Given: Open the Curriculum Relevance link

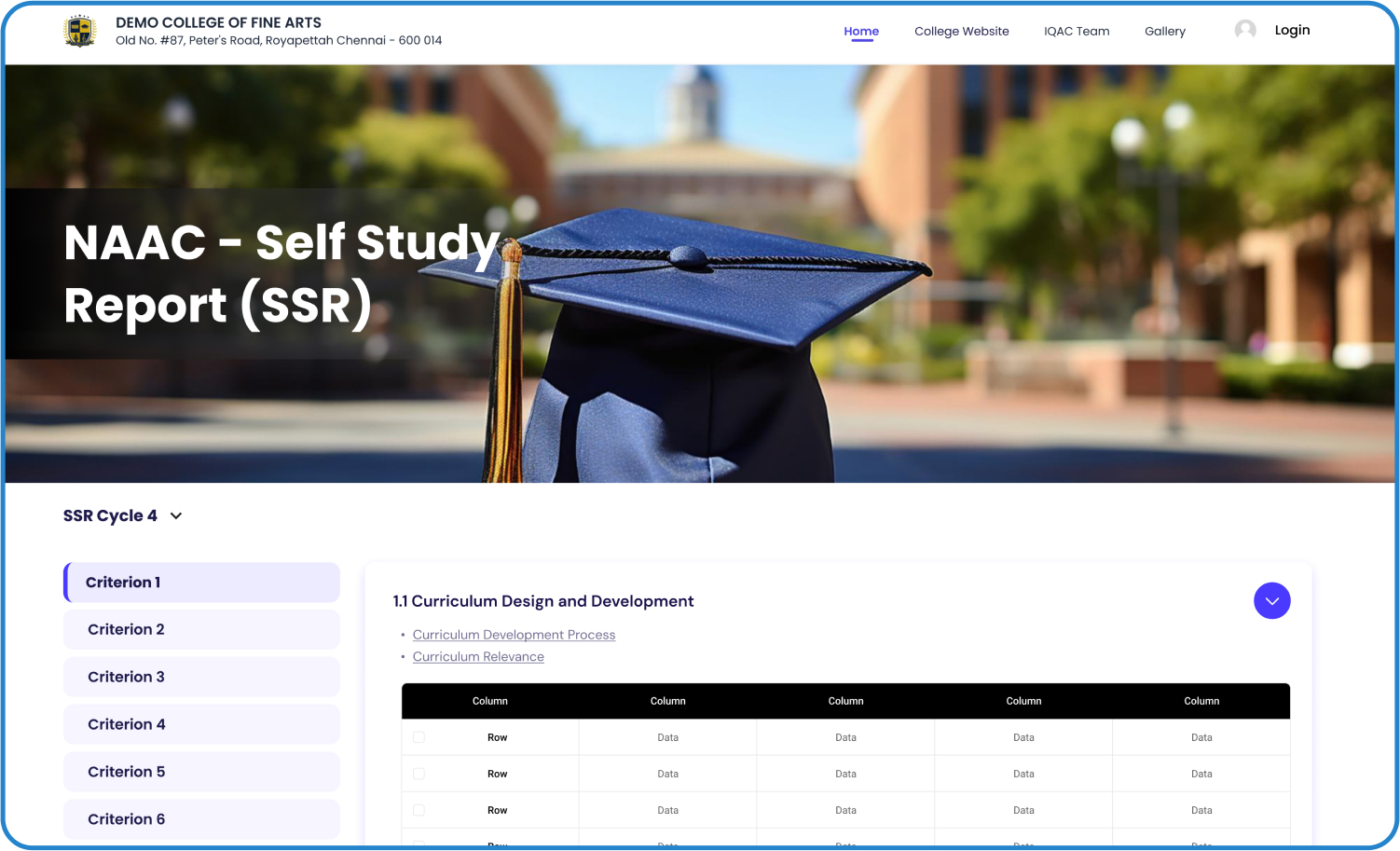Looking at the screenshot, I should tap(478, 656).
